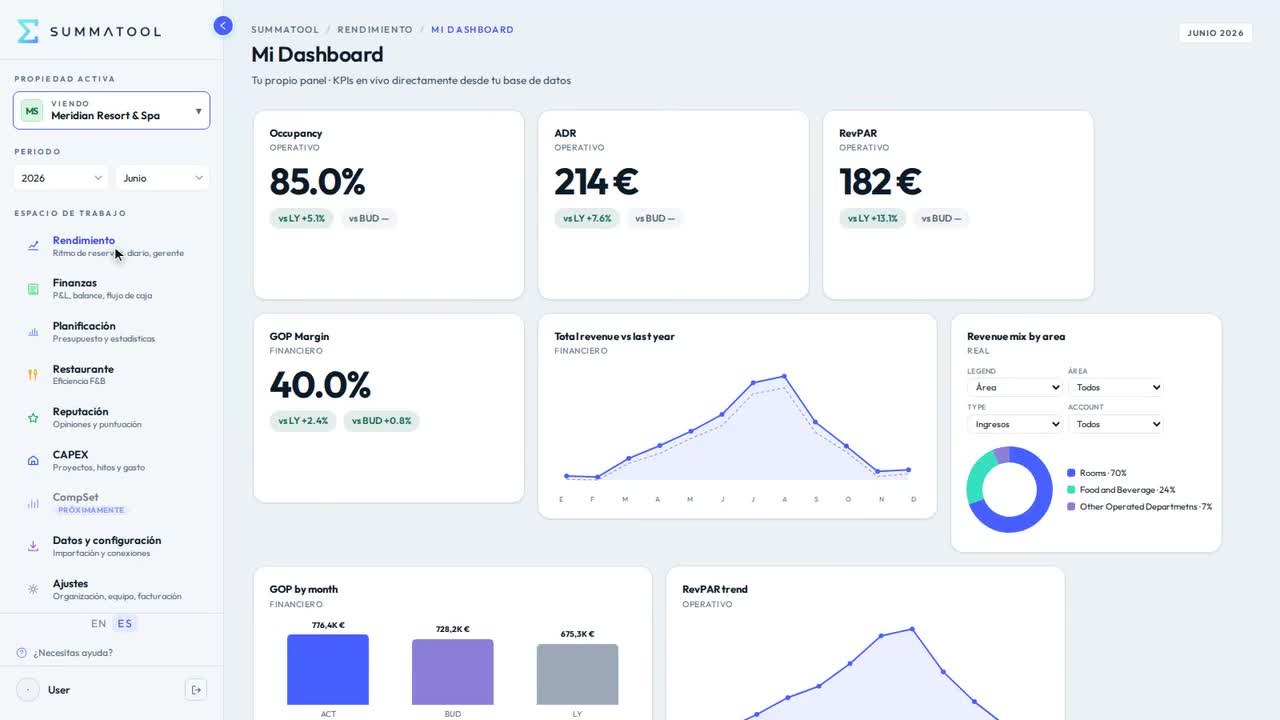The width and height of the screenshot is (1280, 720).
Task: Click the logout icon next to User
Action: click(x=197, y=690)
